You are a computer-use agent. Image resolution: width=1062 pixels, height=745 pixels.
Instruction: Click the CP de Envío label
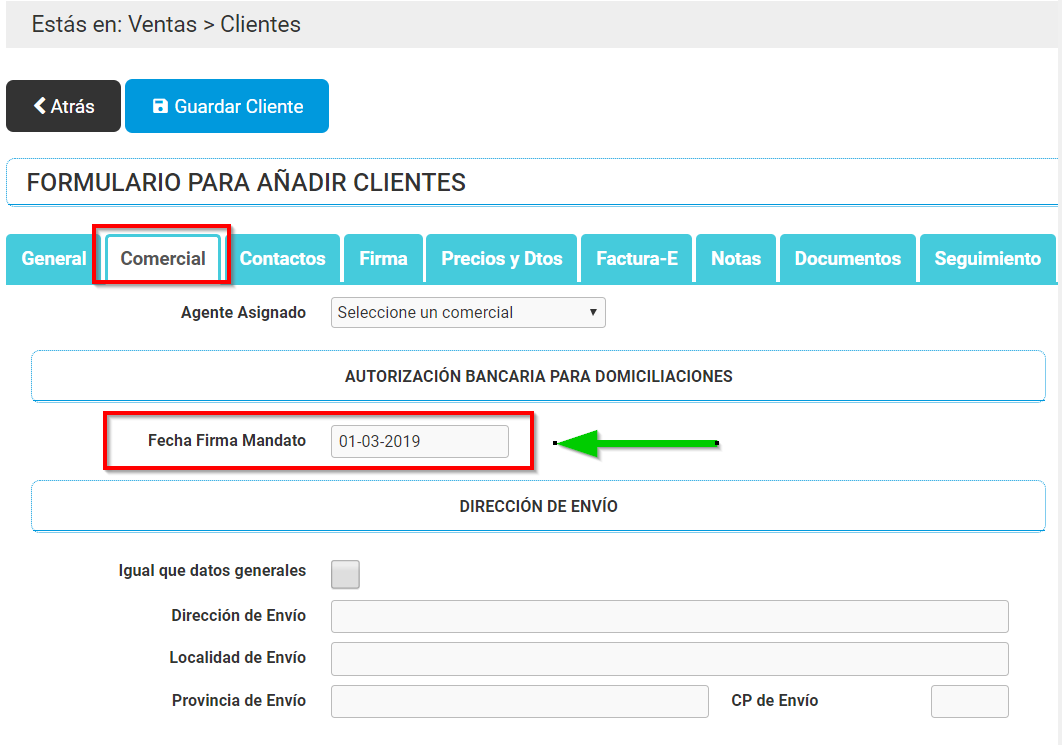tap(774, 701)
